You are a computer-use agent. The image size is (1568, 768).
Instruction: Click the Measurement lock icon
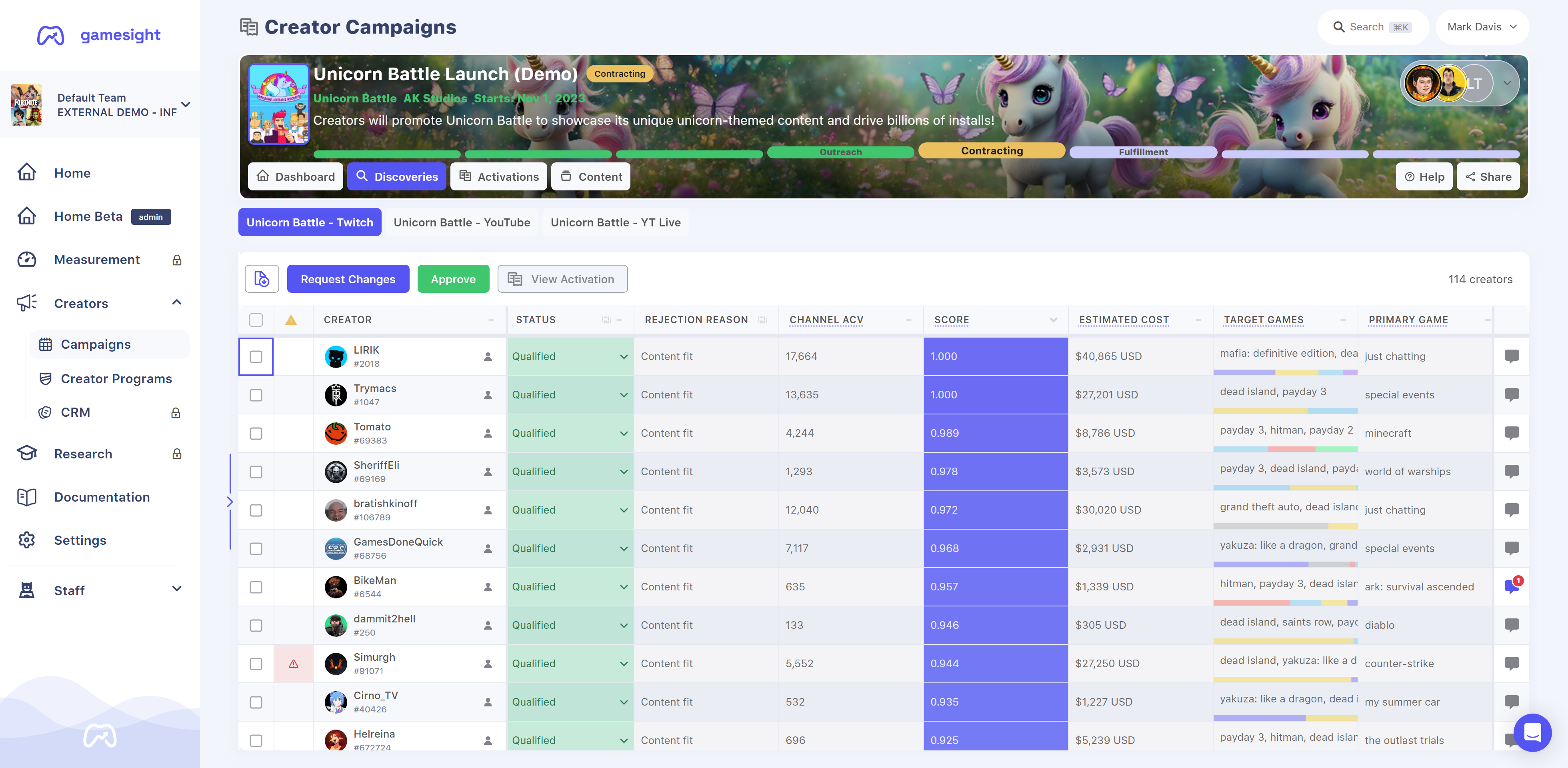point(177,260)
